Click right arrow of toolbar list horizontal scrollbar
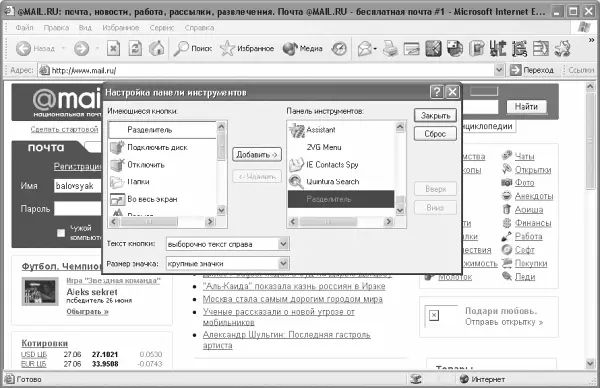Image resolution: width=600 pixels, height=388 pixels. click(x=388, y=222)
